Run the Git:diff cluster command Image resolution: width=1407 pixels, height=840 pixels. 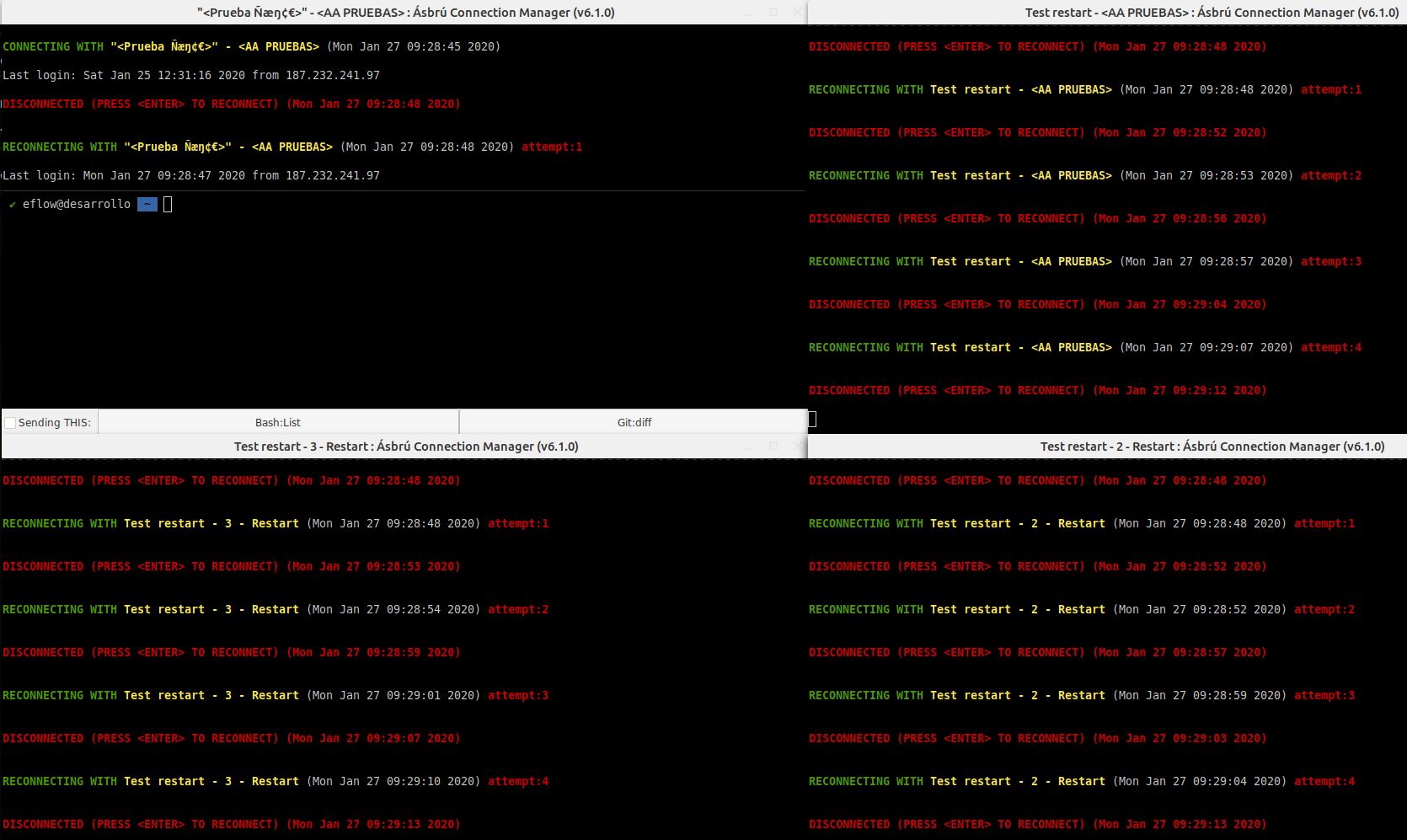point(633,421)
